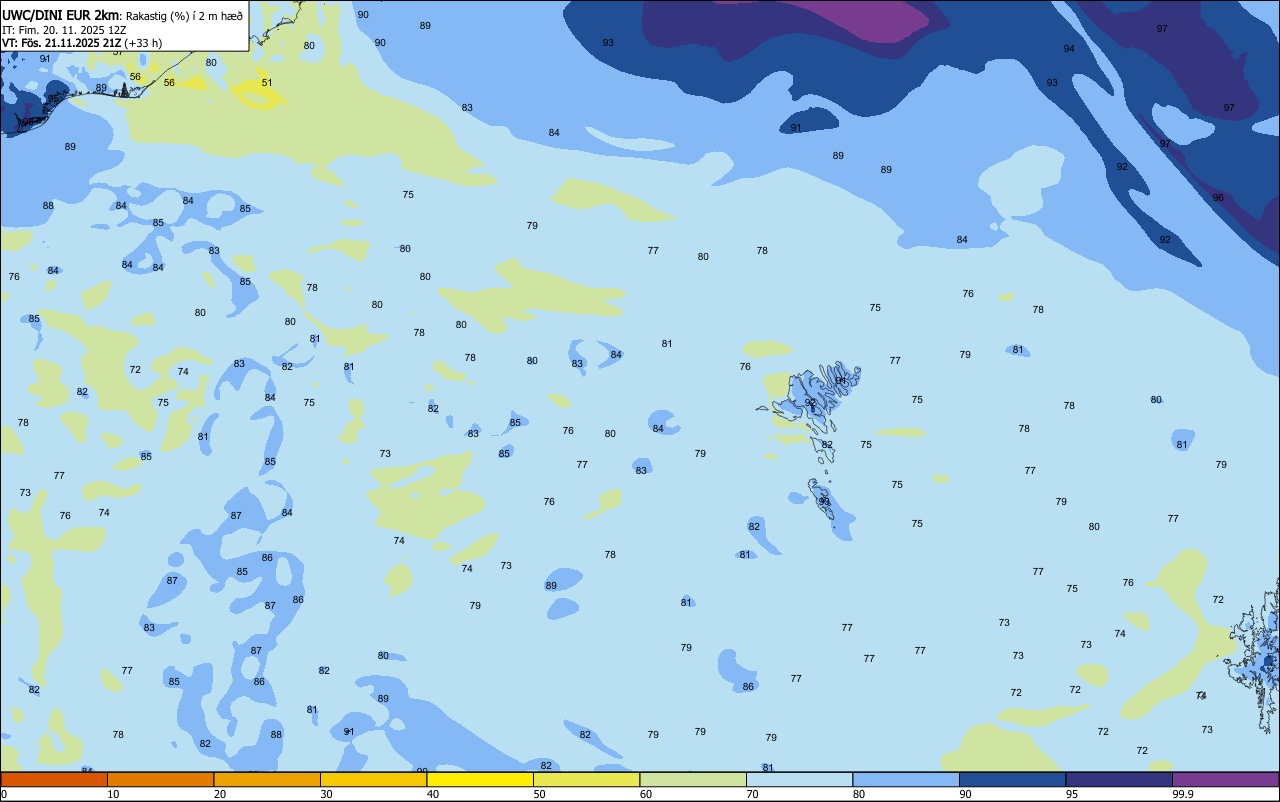Pick the 20–30 amber legend swatch
The width and height of the screenshot is (1280, 802).
point(267,779)
